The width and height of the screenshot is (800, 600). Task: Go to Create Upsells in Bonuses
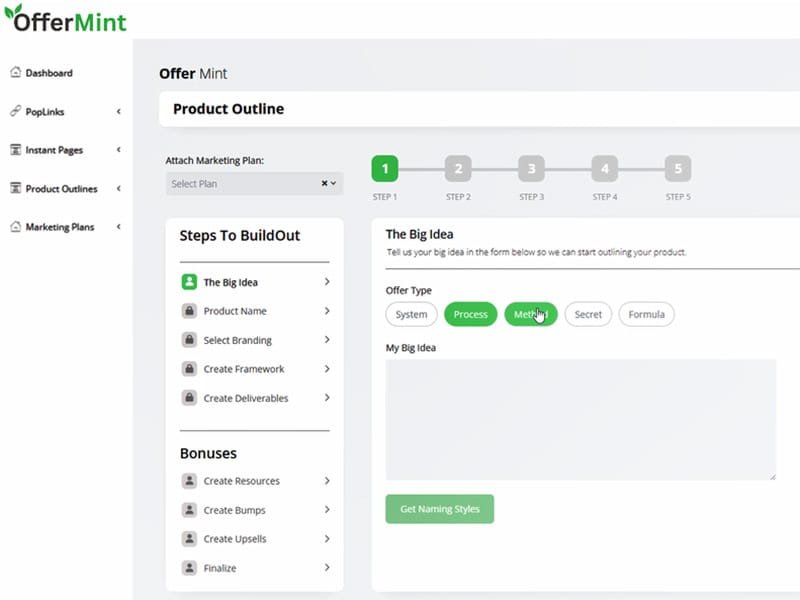235,539
